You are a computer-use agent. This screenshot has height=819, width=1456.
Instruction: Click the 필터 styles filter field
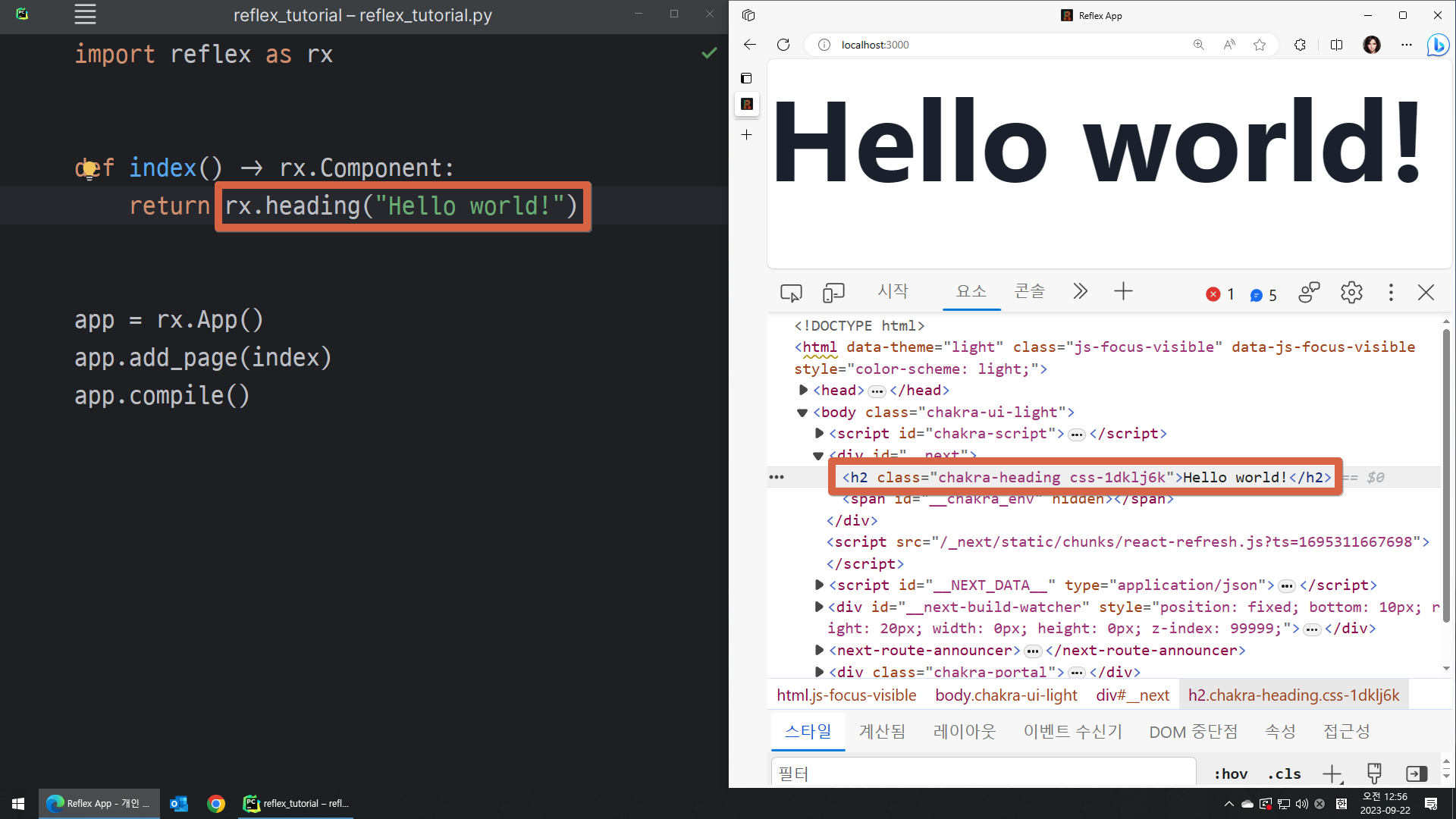pyautogui.click(x=983, y=773)
